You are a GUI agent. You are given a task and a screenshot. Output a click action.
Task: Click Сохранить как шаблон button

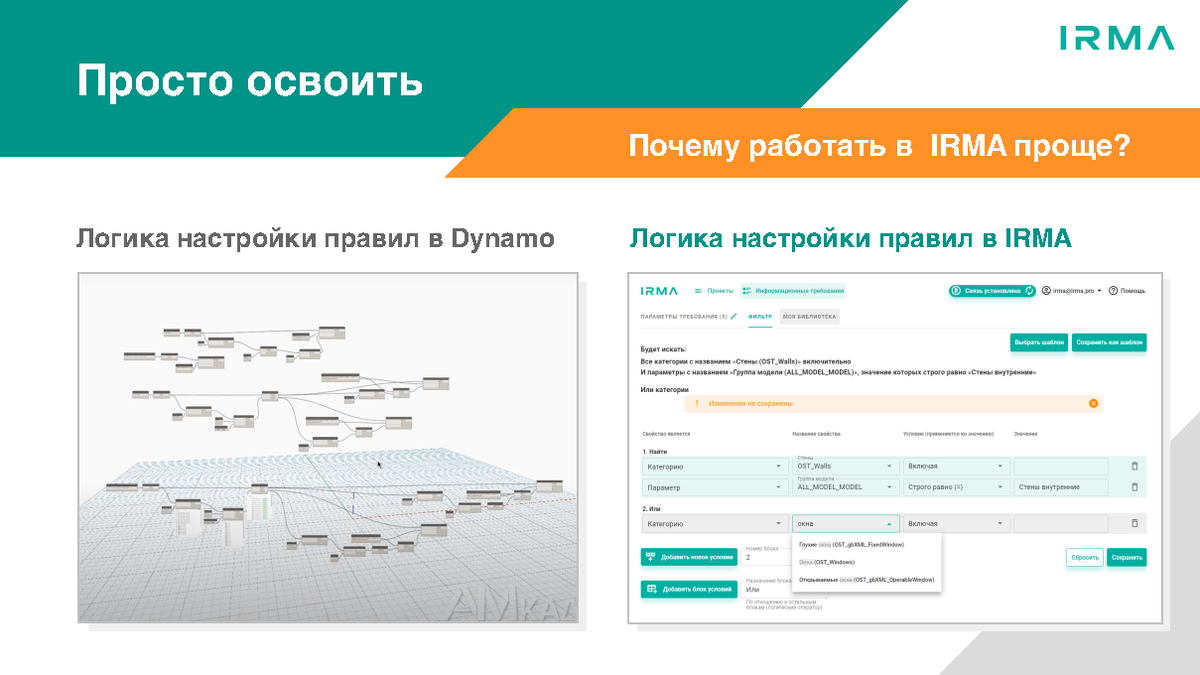pos(1109,342)
